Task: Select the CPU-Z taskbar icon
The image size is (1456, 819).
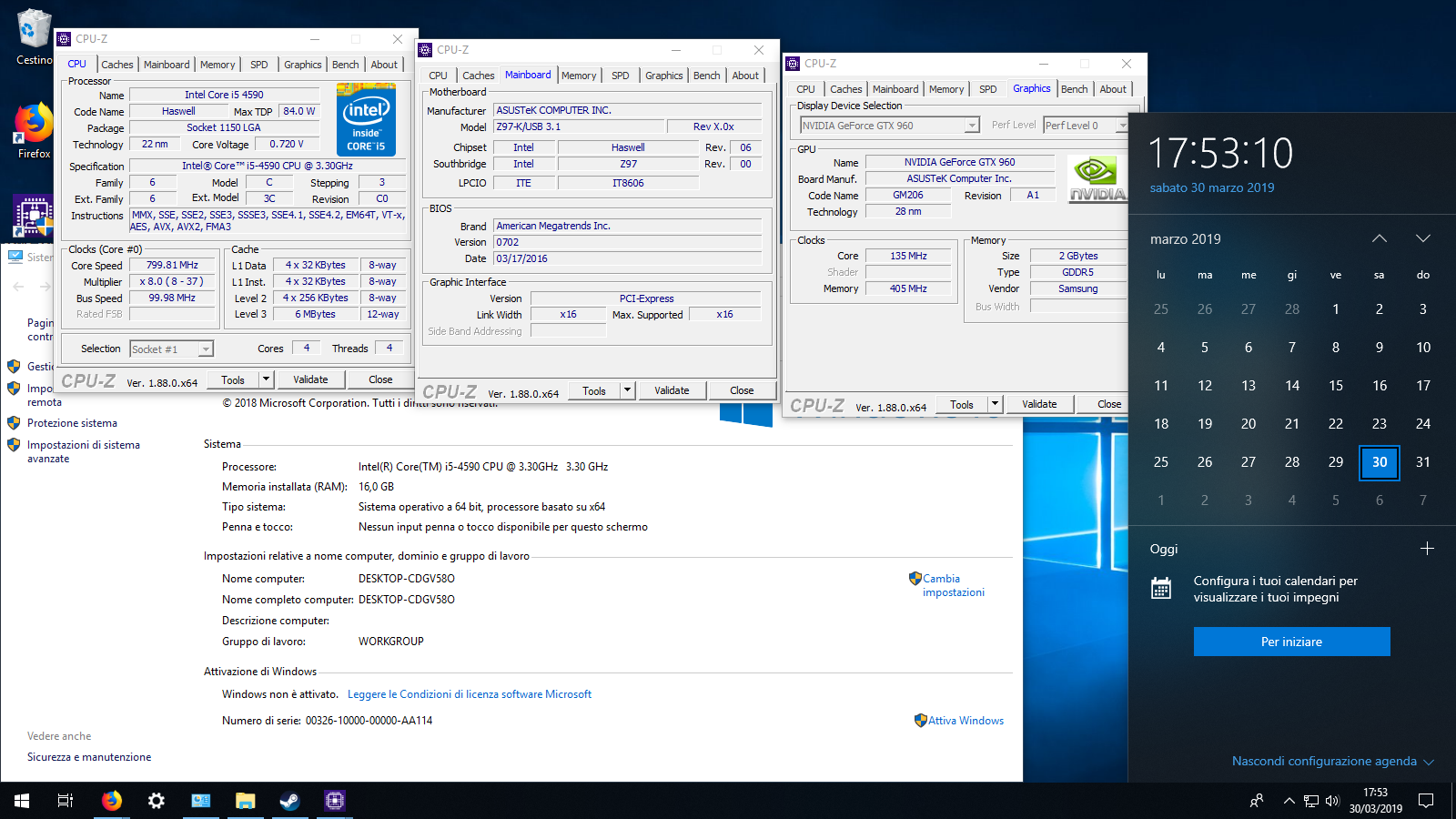Action: (x=335, y=801)
